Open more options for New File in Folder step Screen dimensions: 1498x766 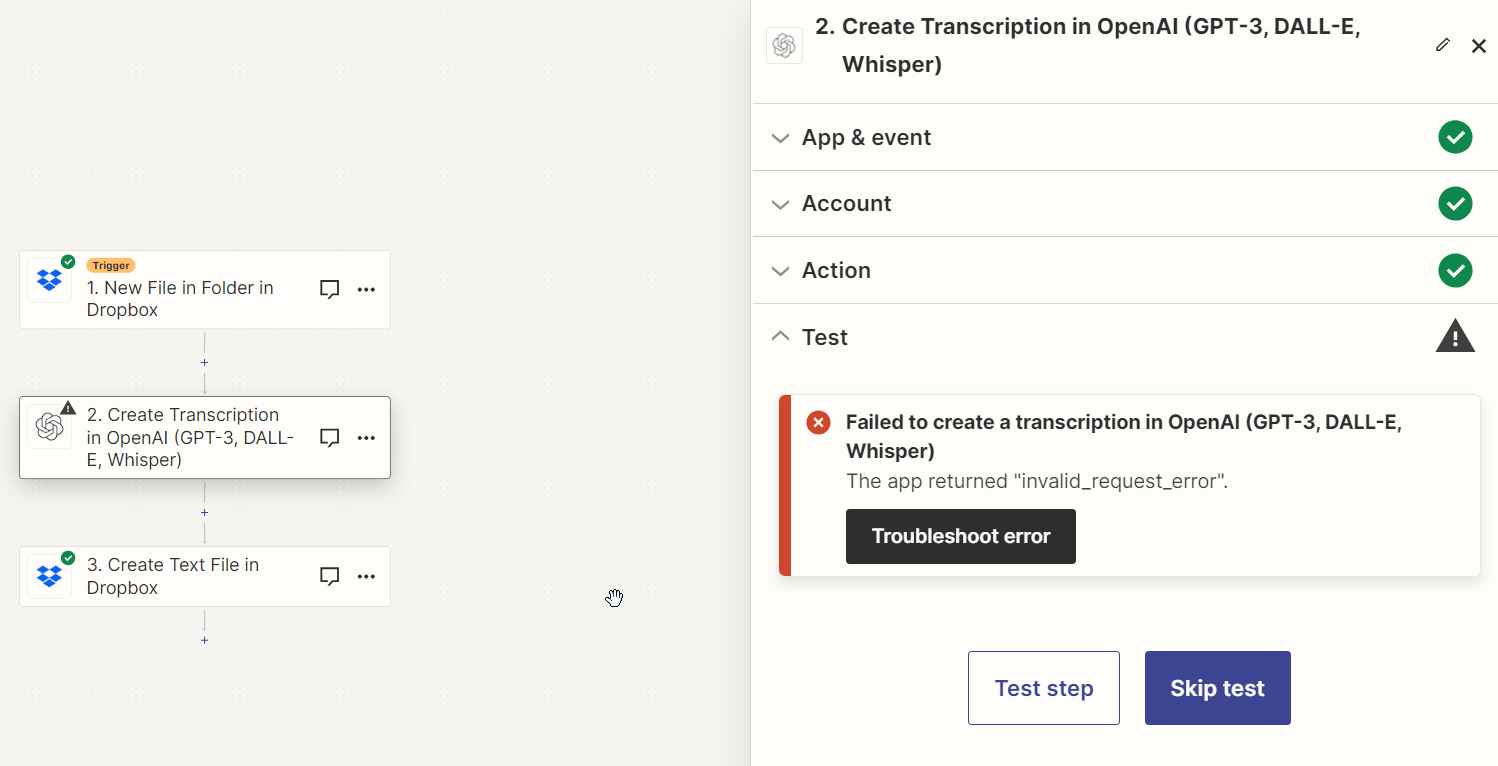[x=366, y=289]
